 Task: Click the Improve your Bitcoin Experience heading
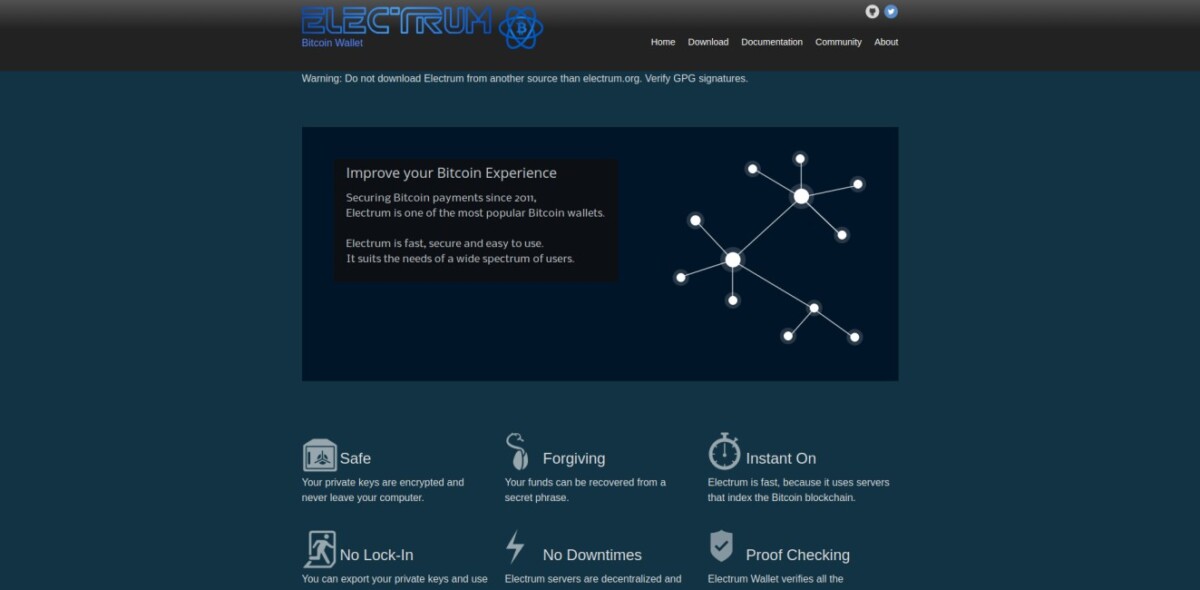[x=451, y=173]
